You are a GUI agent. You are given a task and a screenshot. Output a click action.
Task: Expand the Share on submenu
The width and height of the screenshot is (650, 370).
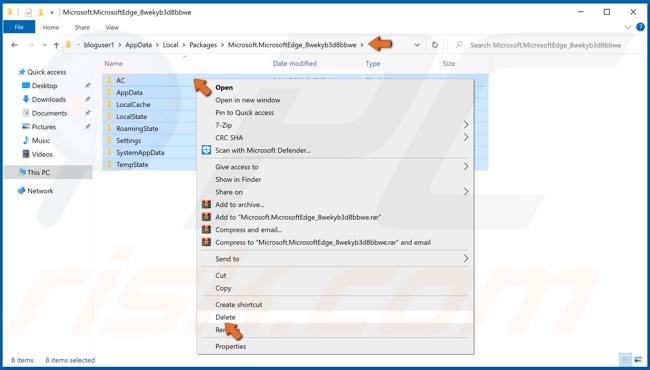coord(335,192)
